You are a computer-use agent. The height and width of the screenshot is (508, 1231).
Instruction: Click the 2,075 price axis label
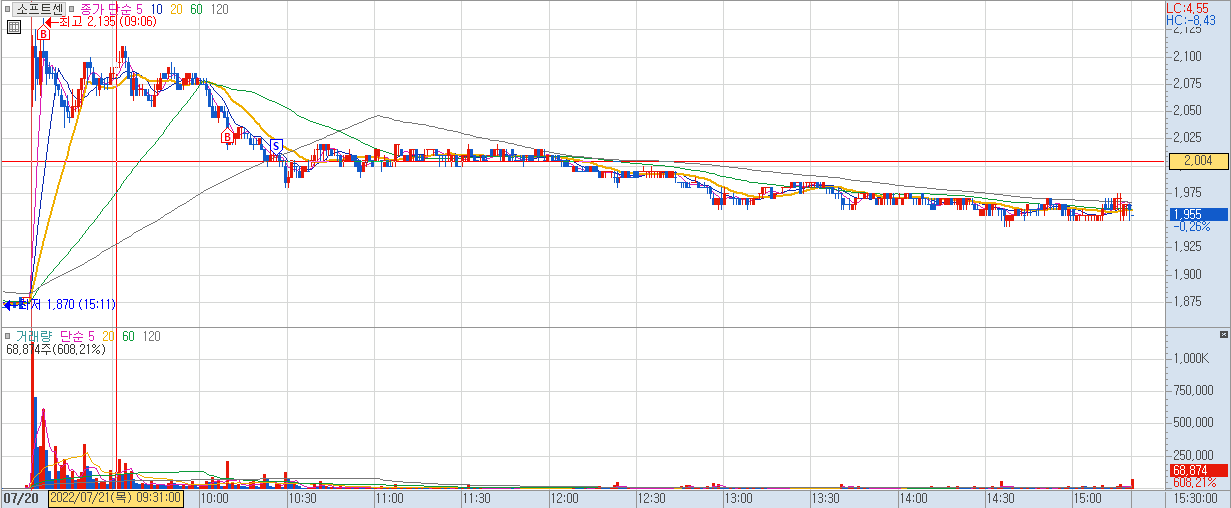1187,83
